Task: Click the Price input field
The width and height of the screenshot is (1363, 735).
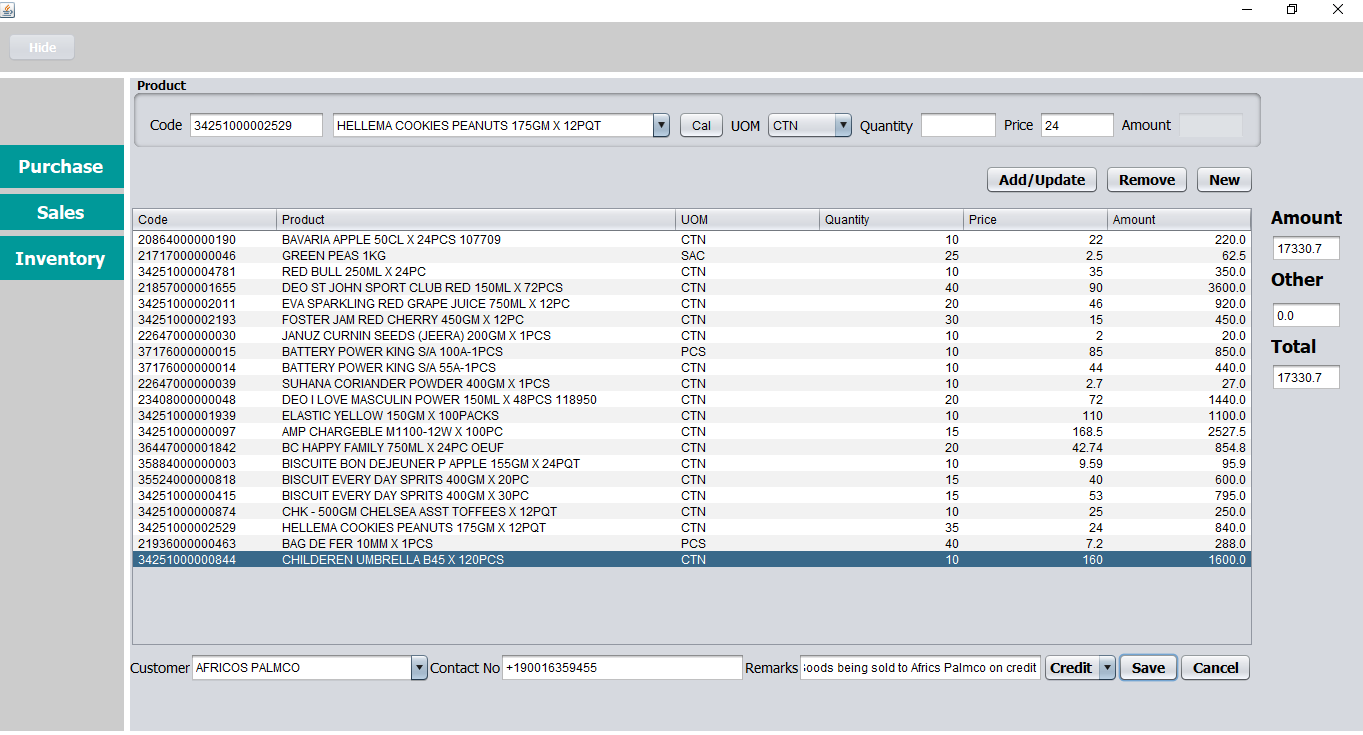Action: click(x=1077, y=126)
